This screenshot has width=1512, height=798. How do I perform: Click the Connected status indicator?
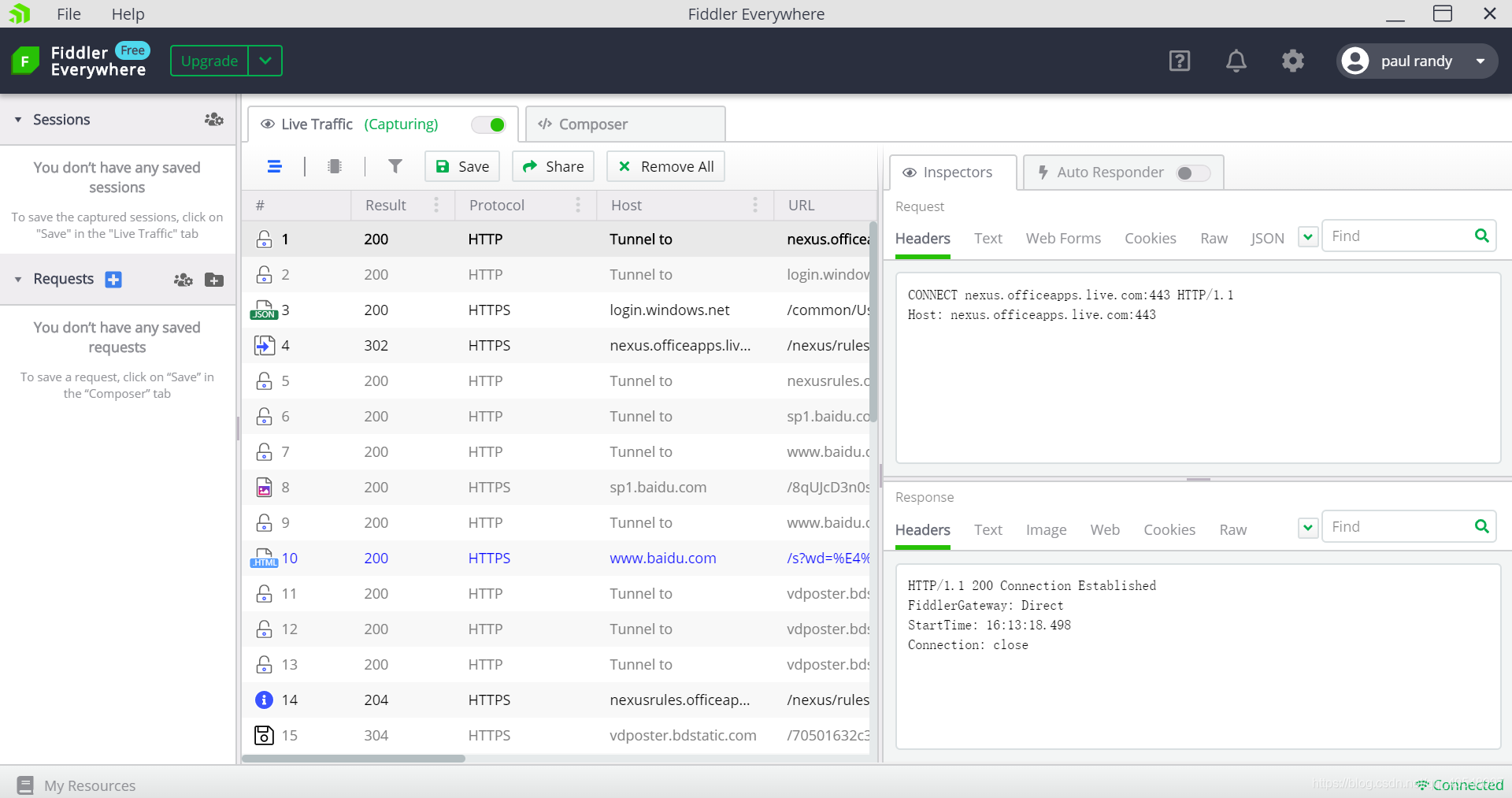click(1460, 785)
